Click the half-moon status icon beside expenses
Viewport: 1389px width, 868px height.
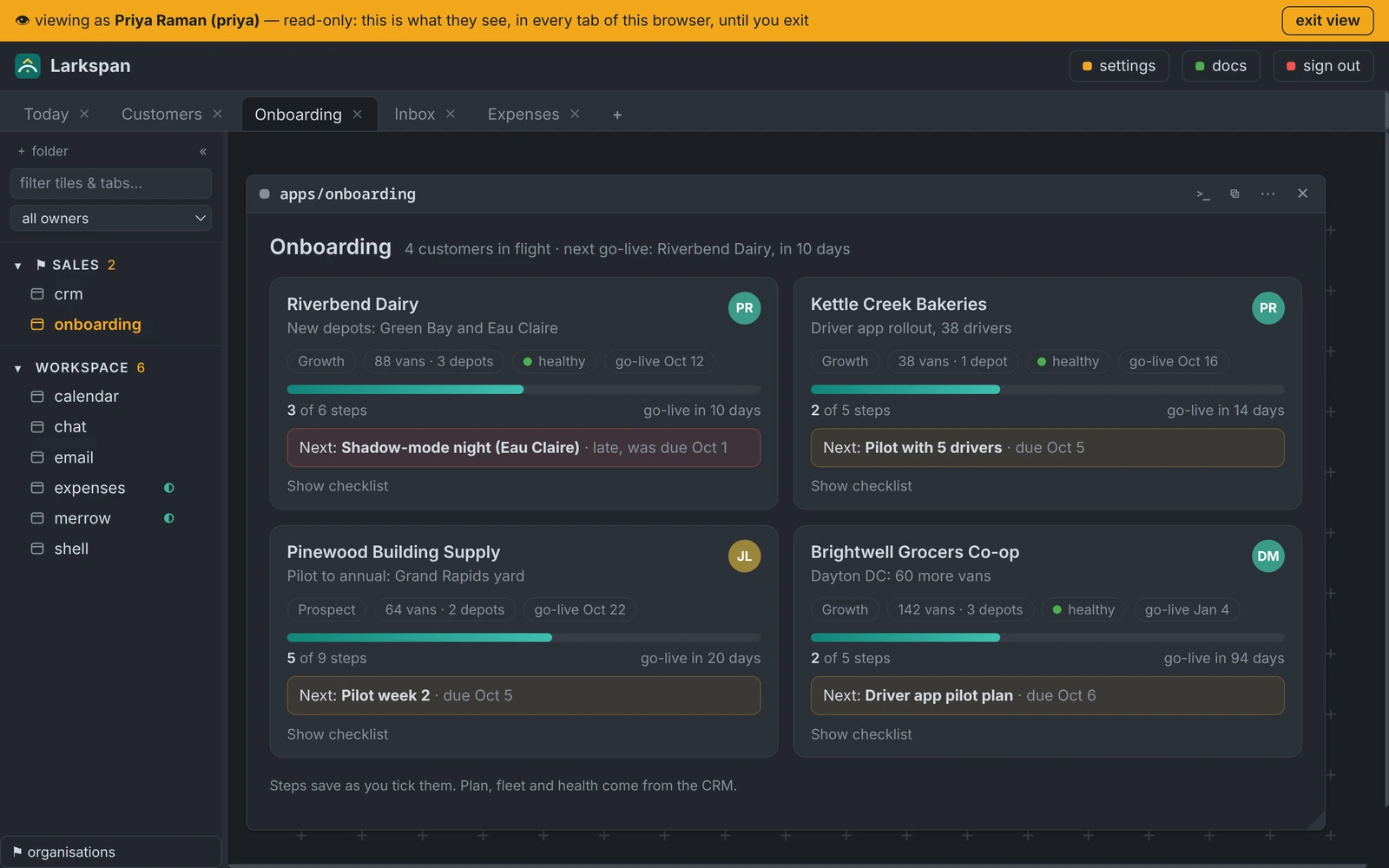coord(169,488)
